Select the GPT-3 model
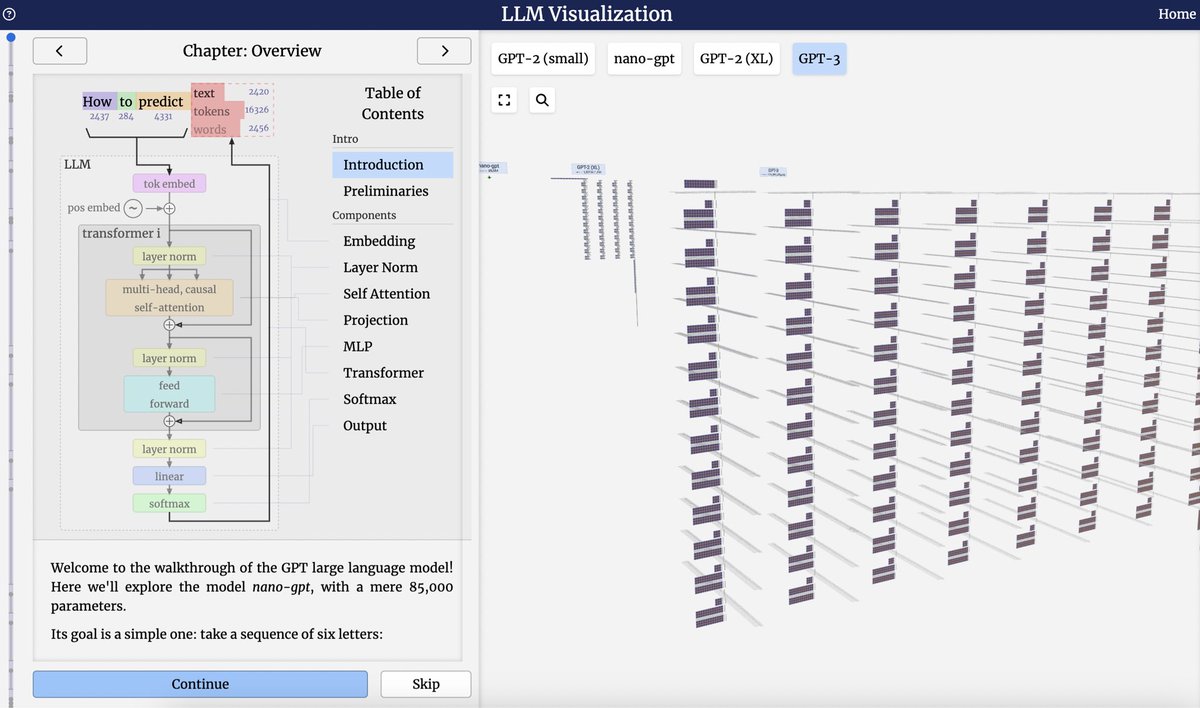The image size is (1200, 708). point(819,59)
